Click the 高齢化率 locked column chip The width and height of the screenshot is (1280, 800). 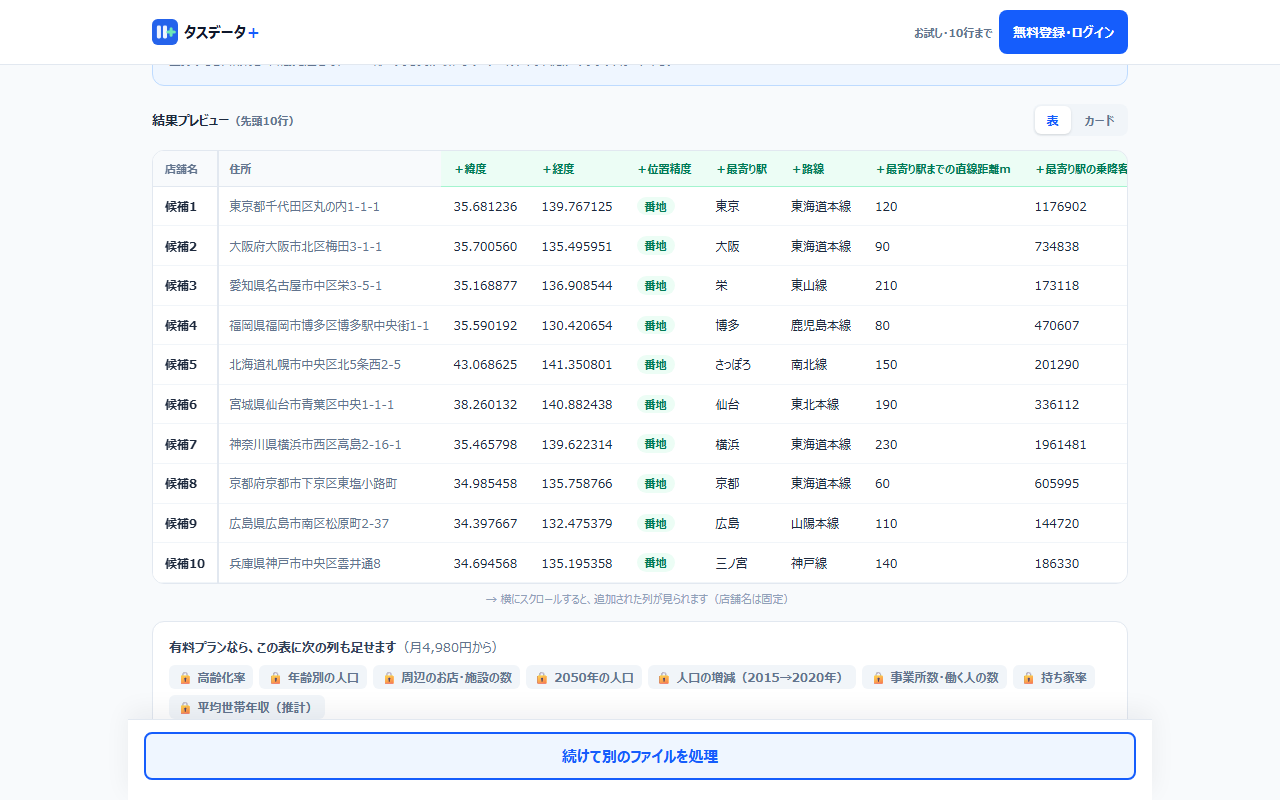point(210,678)
